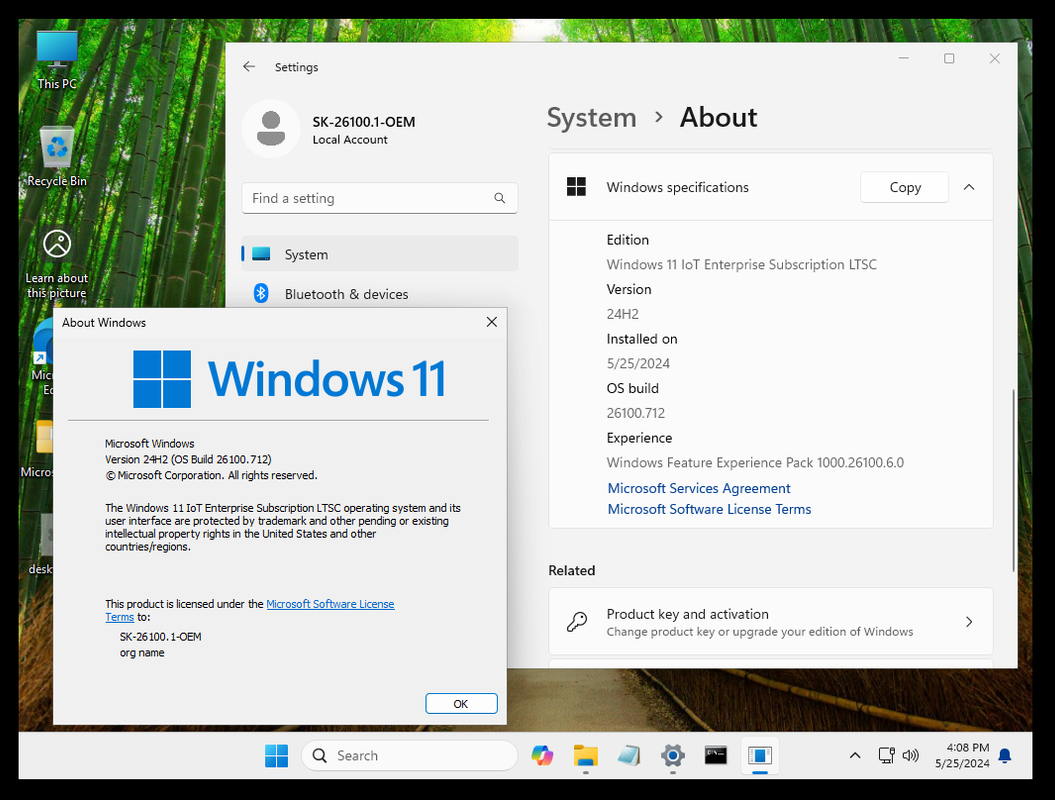1055x800 pixels.
Task: Click the Windows 11 logo in About dialog
Action: [x=289, y=379]
